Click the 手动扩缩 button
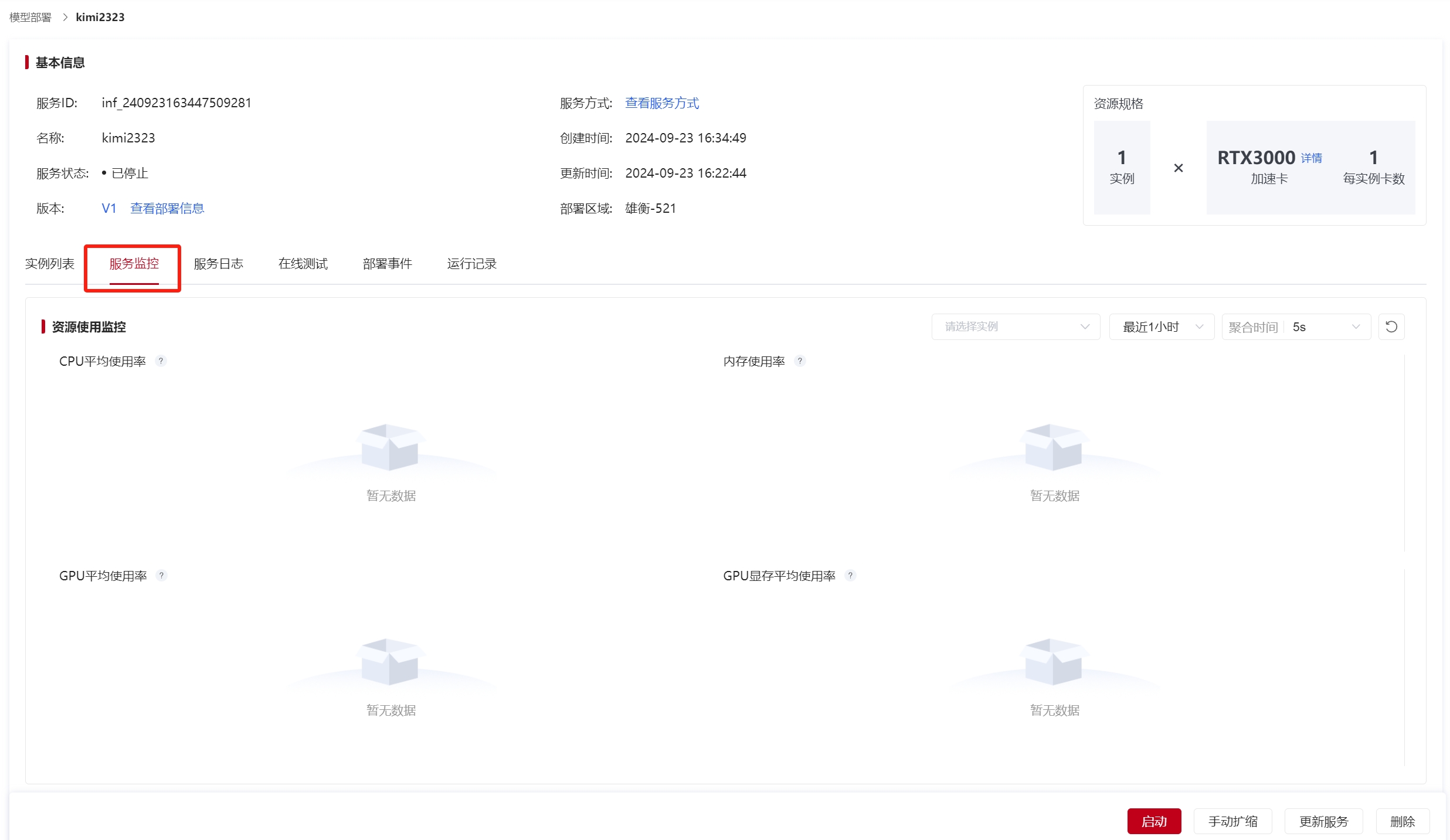 click(x=1232, y=821)
